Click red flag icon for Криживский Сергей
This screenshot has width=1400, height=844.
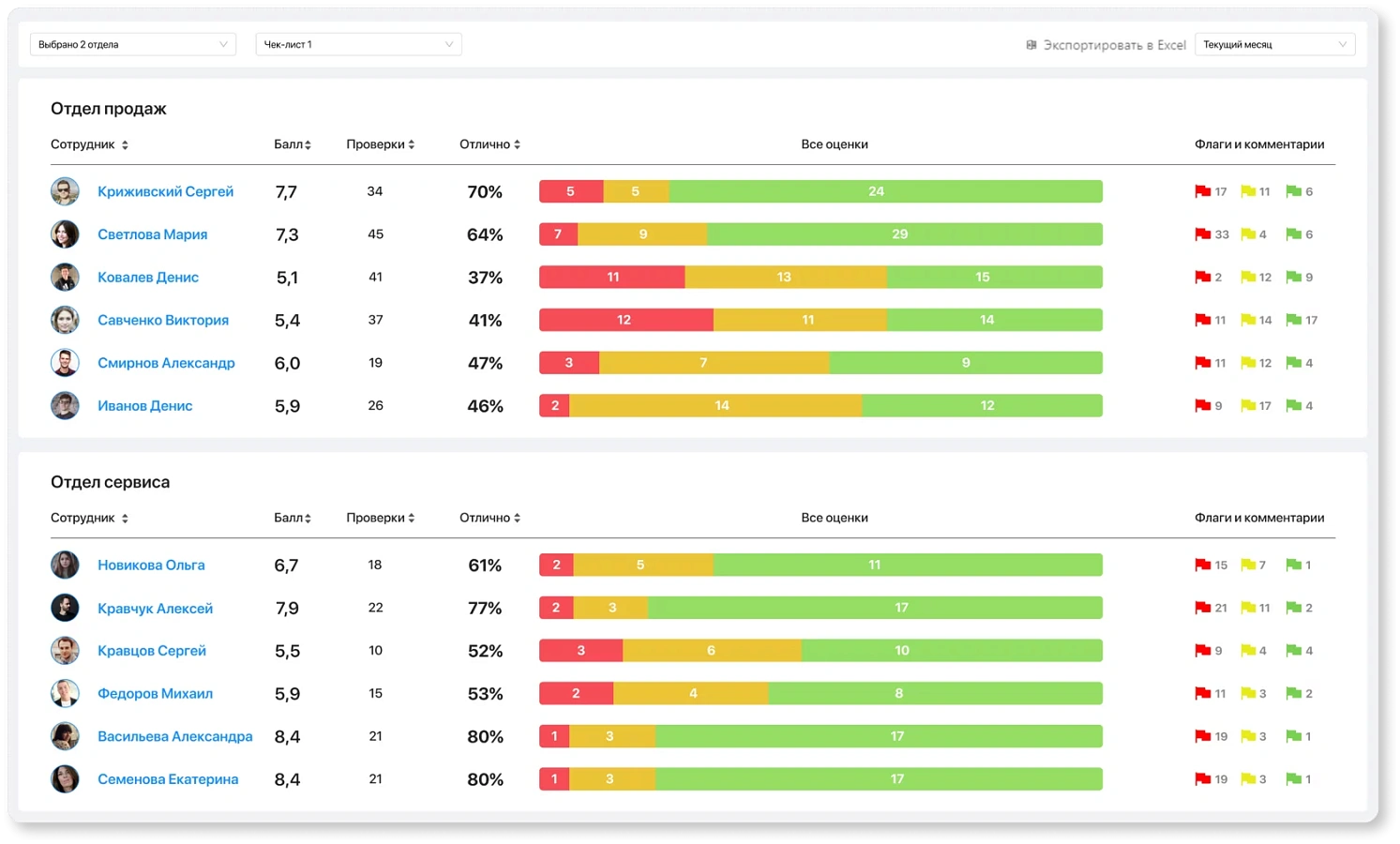[1202, 191]
